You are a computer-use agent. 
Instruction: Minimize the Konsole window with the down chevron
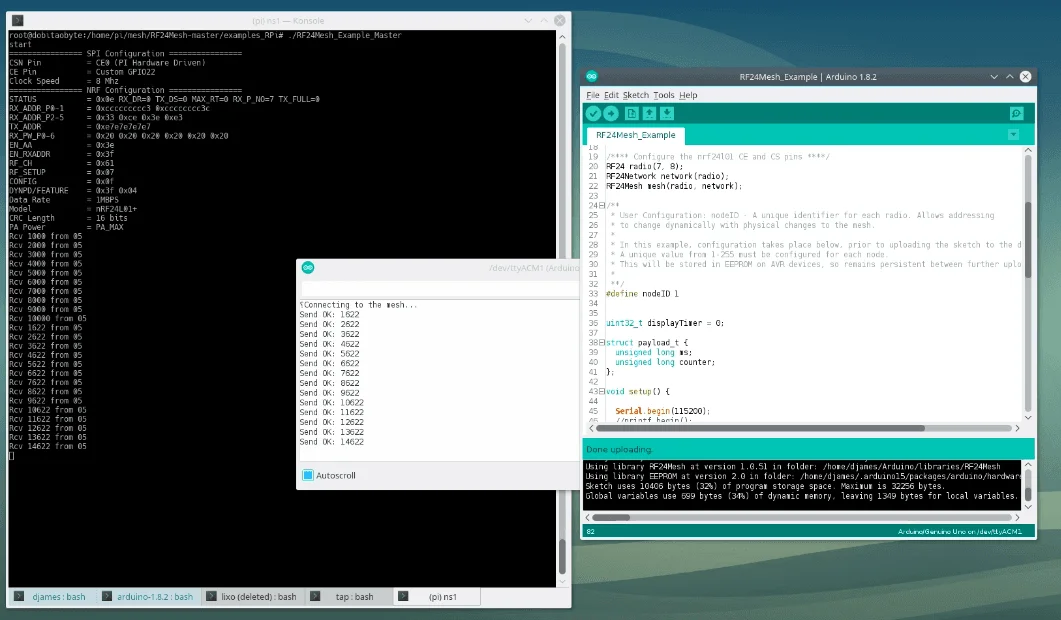(528, 21)
